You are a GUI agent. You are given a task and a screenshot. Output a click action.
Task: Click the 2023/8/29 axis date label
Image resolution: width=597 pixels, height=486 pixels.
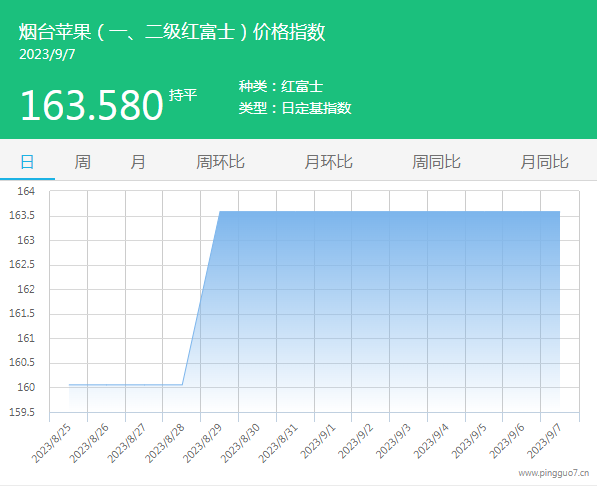(203, 444)
